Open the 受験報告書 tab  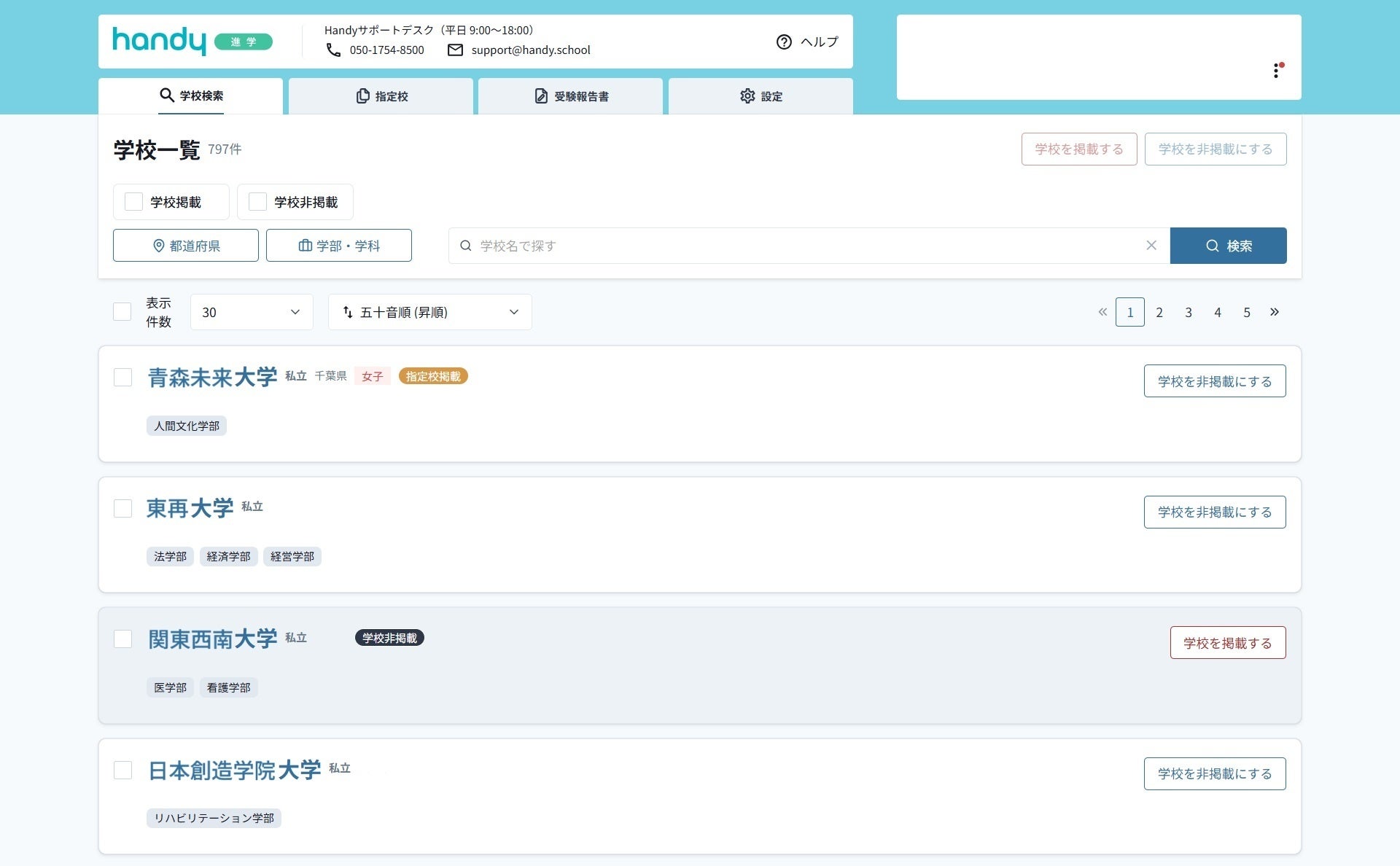click(x=571, y=96)
